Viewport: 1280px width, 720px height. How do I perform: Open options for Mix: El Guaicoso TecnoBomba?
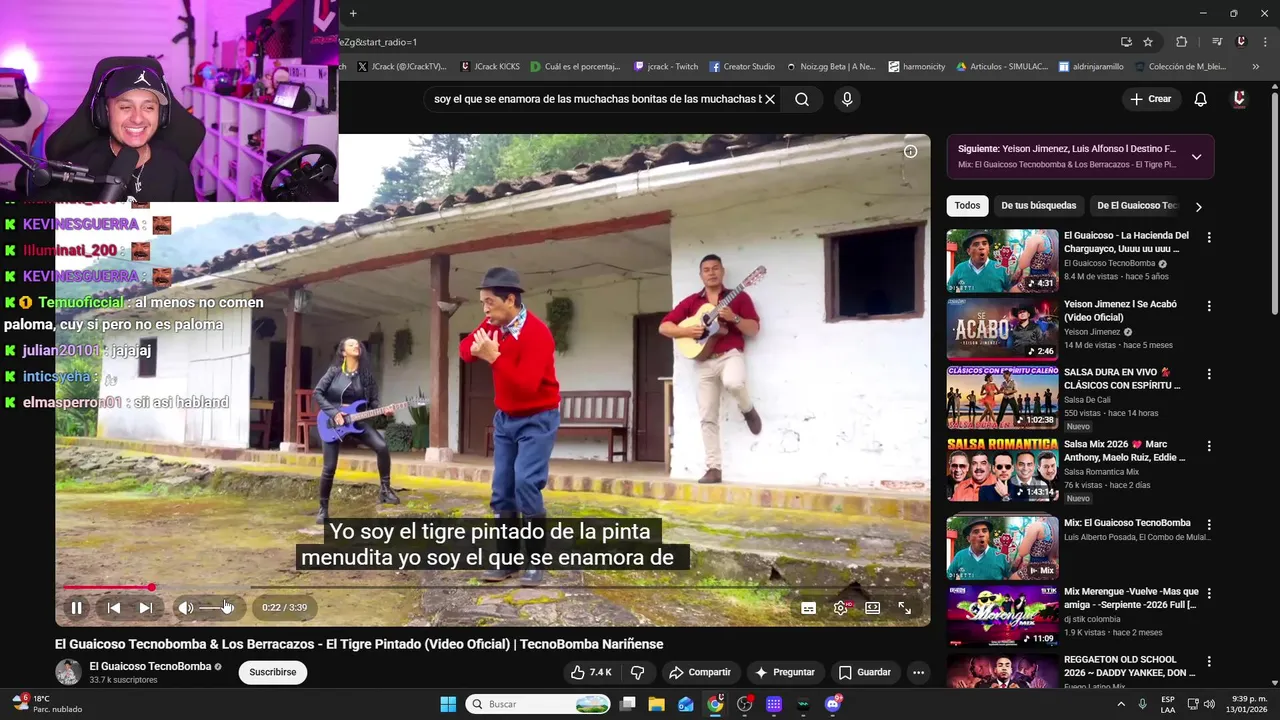[x=1209, y=525]
